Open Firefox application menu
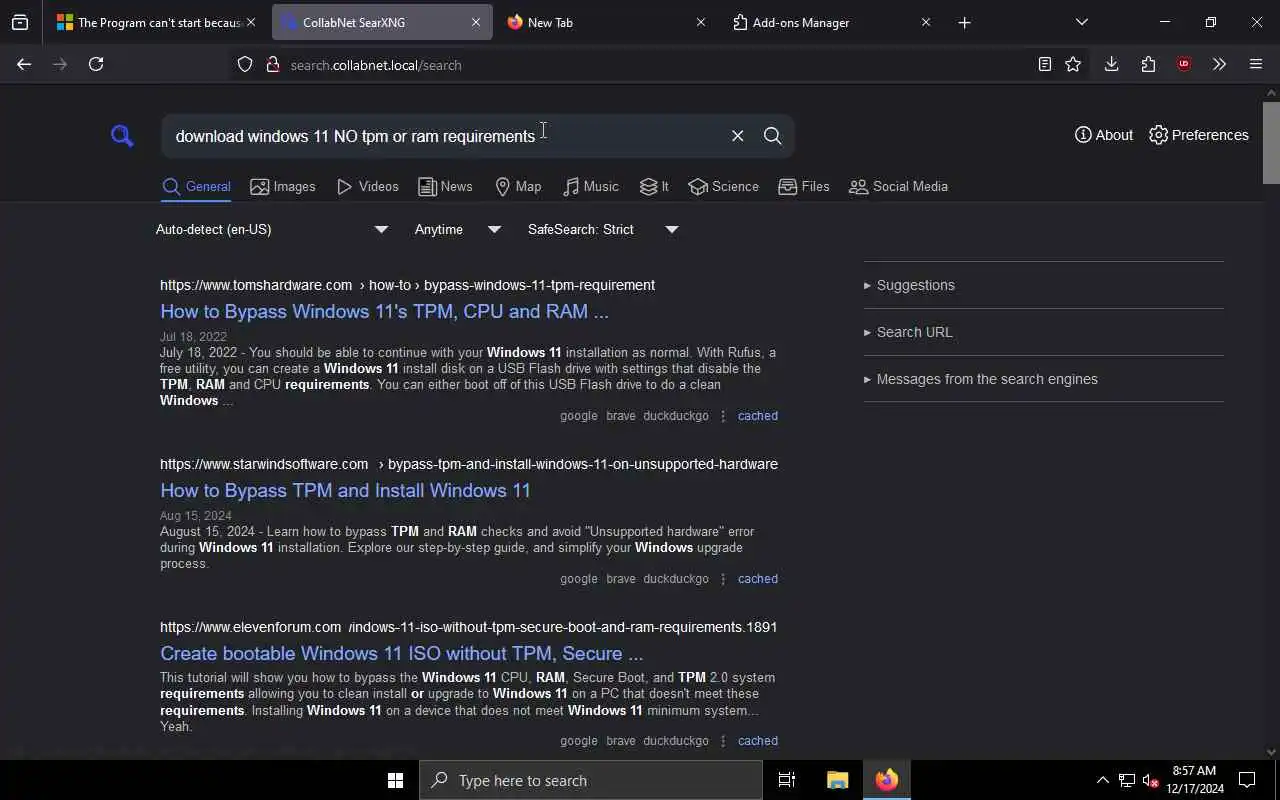 1256,64
